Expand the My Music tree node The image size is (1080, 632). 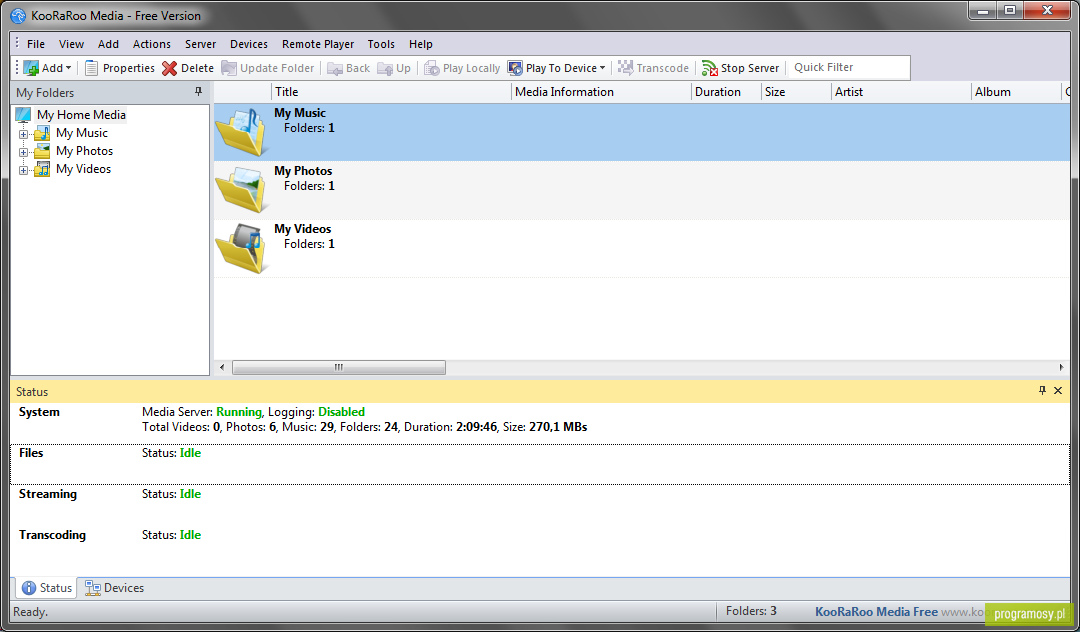point(23,134)
